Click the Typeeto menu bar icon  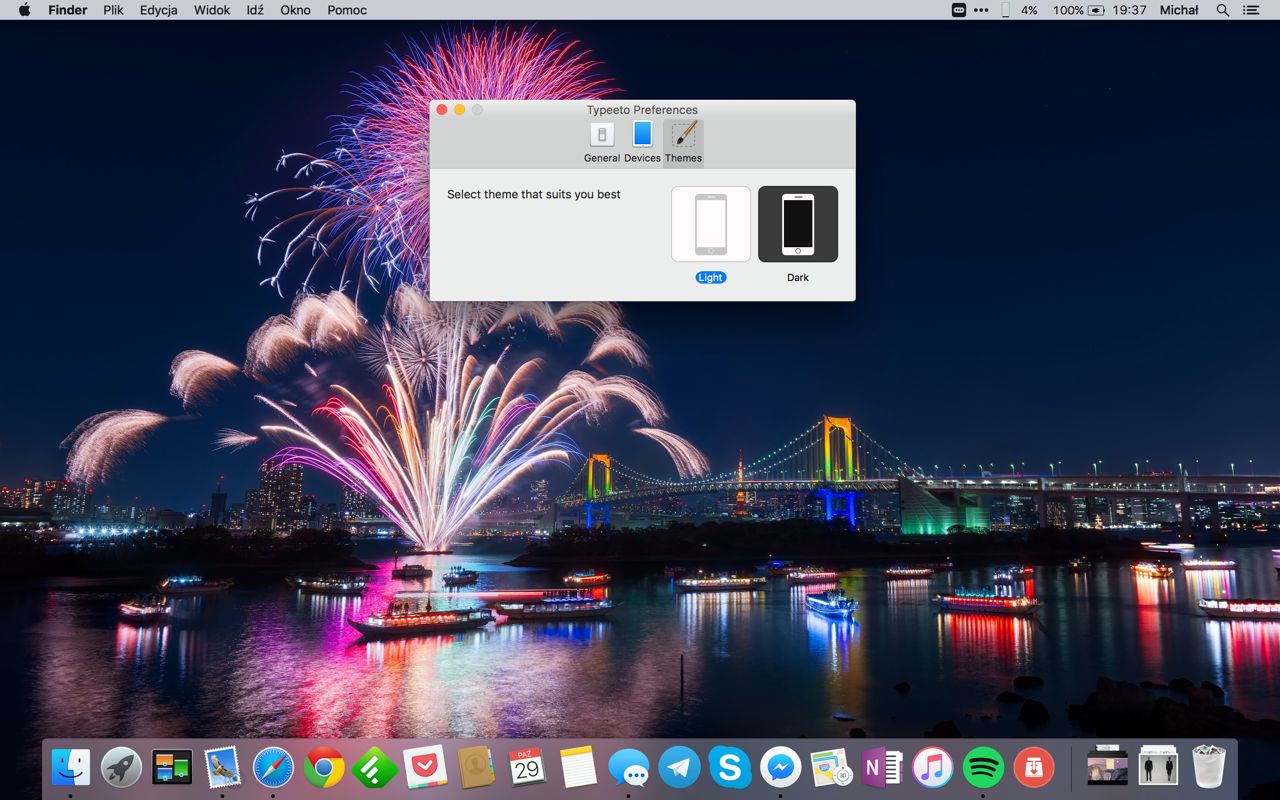959,10
